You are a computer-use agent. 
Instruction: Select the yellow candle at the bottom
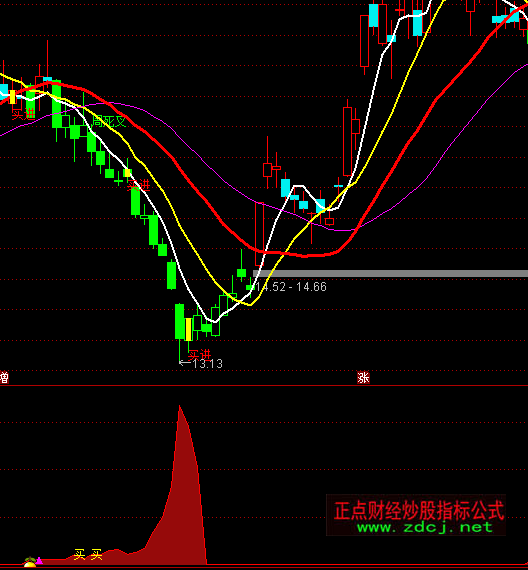pyautogui.click(x=188, y=329)
